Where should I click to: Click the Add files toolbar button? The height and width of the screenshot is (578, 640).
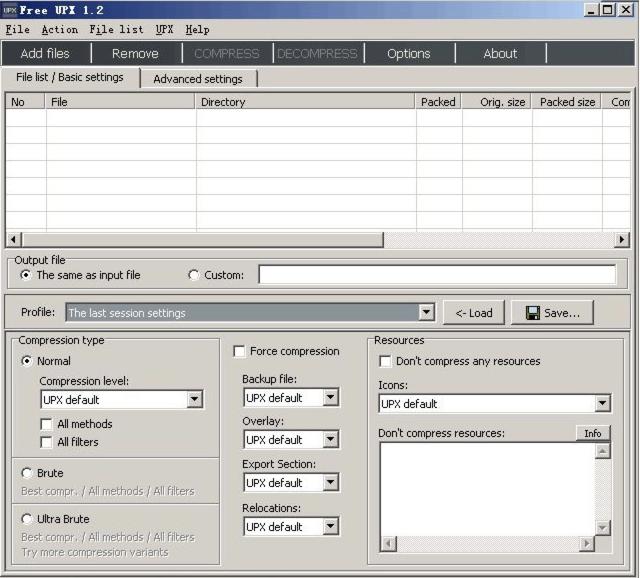[x=45, y=54]
